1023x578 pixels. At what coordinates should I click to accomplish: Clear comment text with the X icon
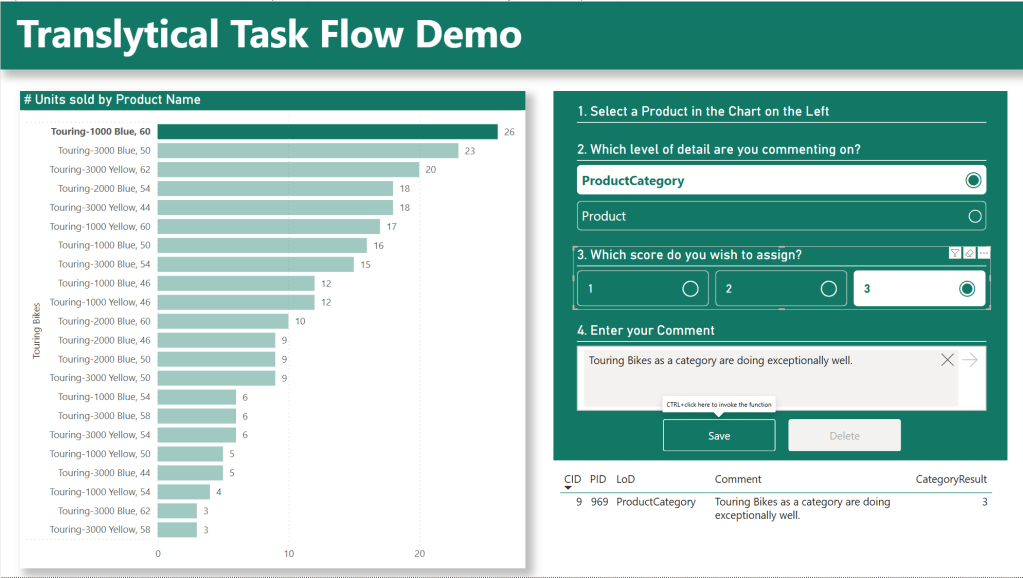(x=947, y=360)
